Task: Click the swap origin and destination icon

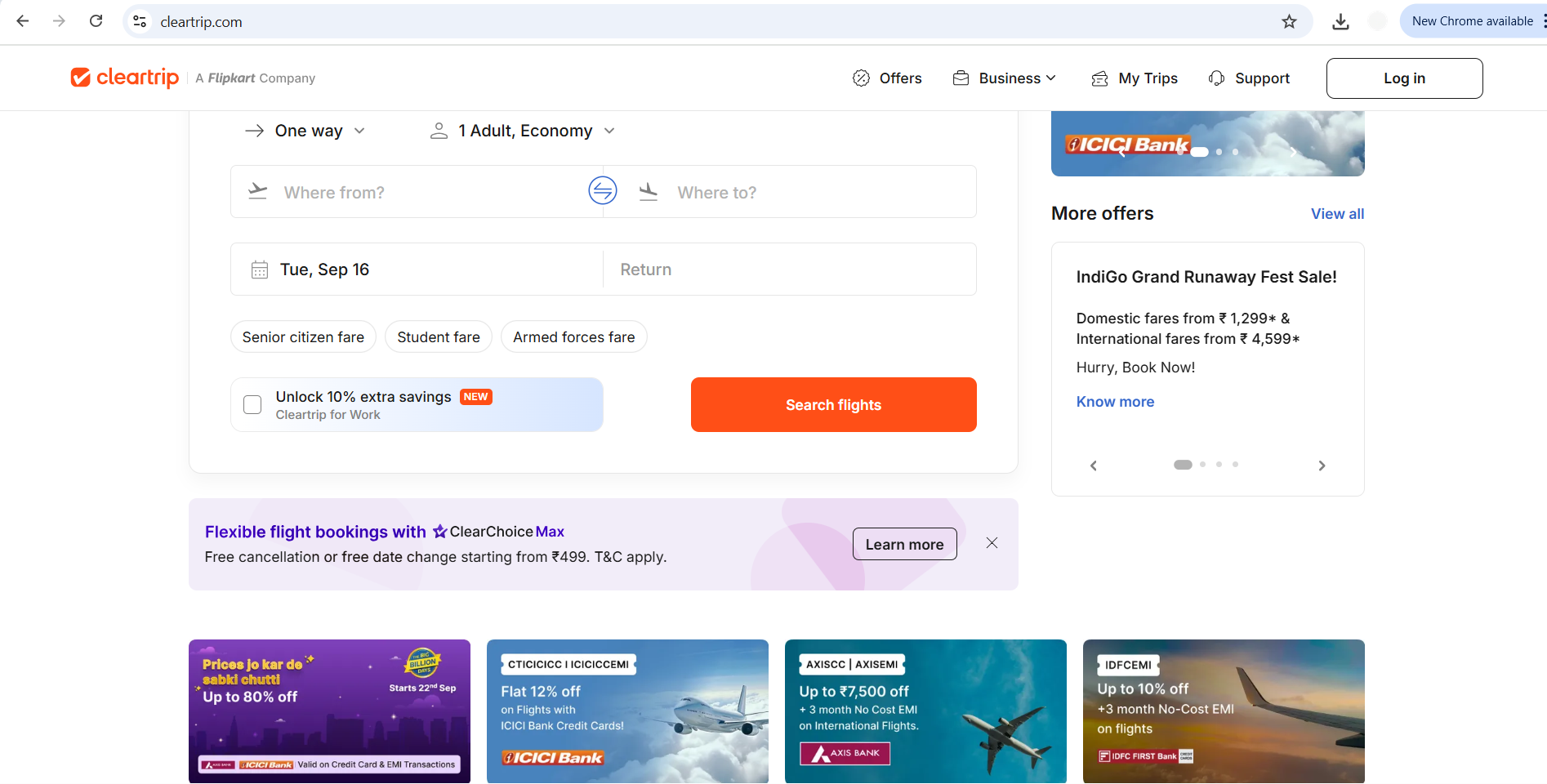Action: coord(603,191)
